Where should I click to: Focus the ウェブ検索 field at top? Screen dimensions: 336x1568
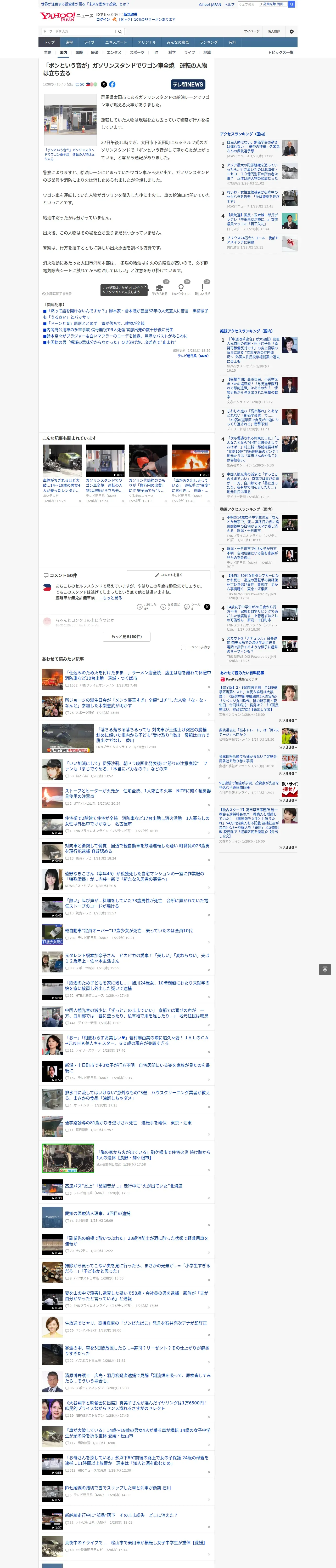coord(248,4)
